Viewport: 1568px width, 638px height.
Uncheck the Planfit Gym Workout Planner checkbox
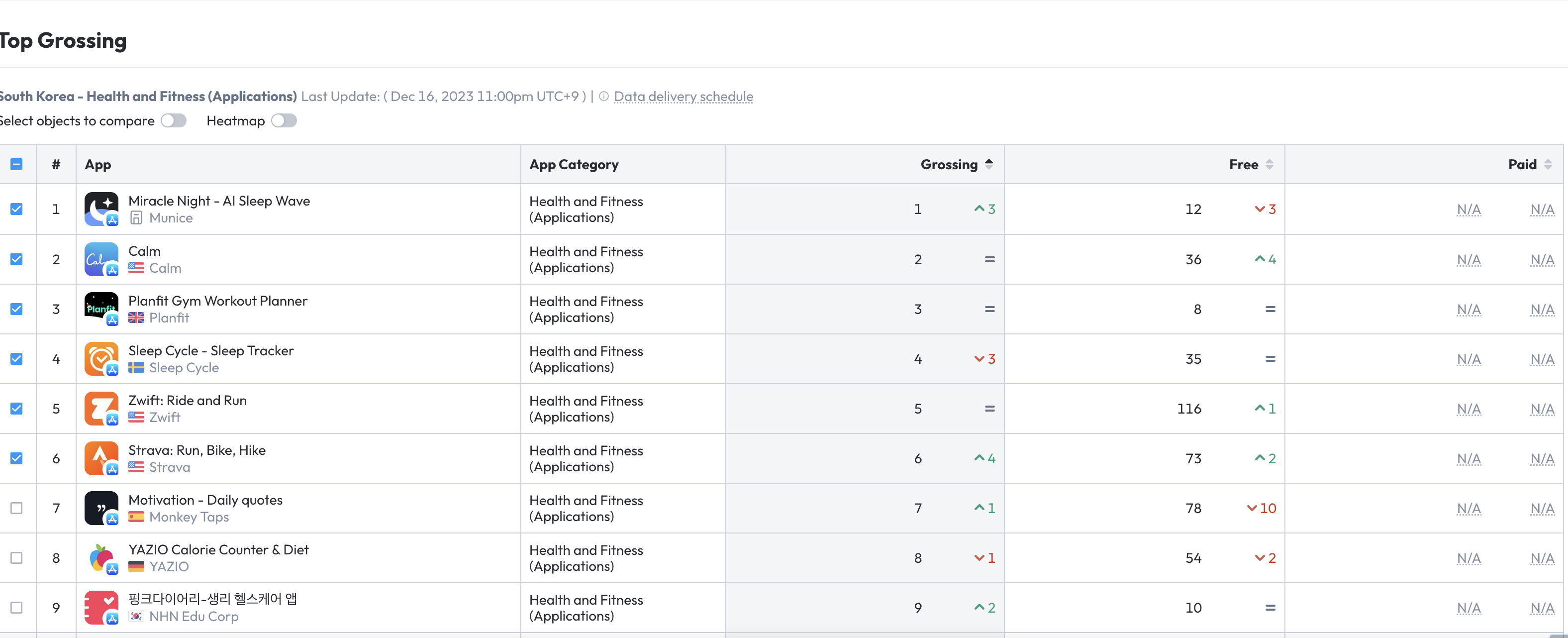click(16, 309)
